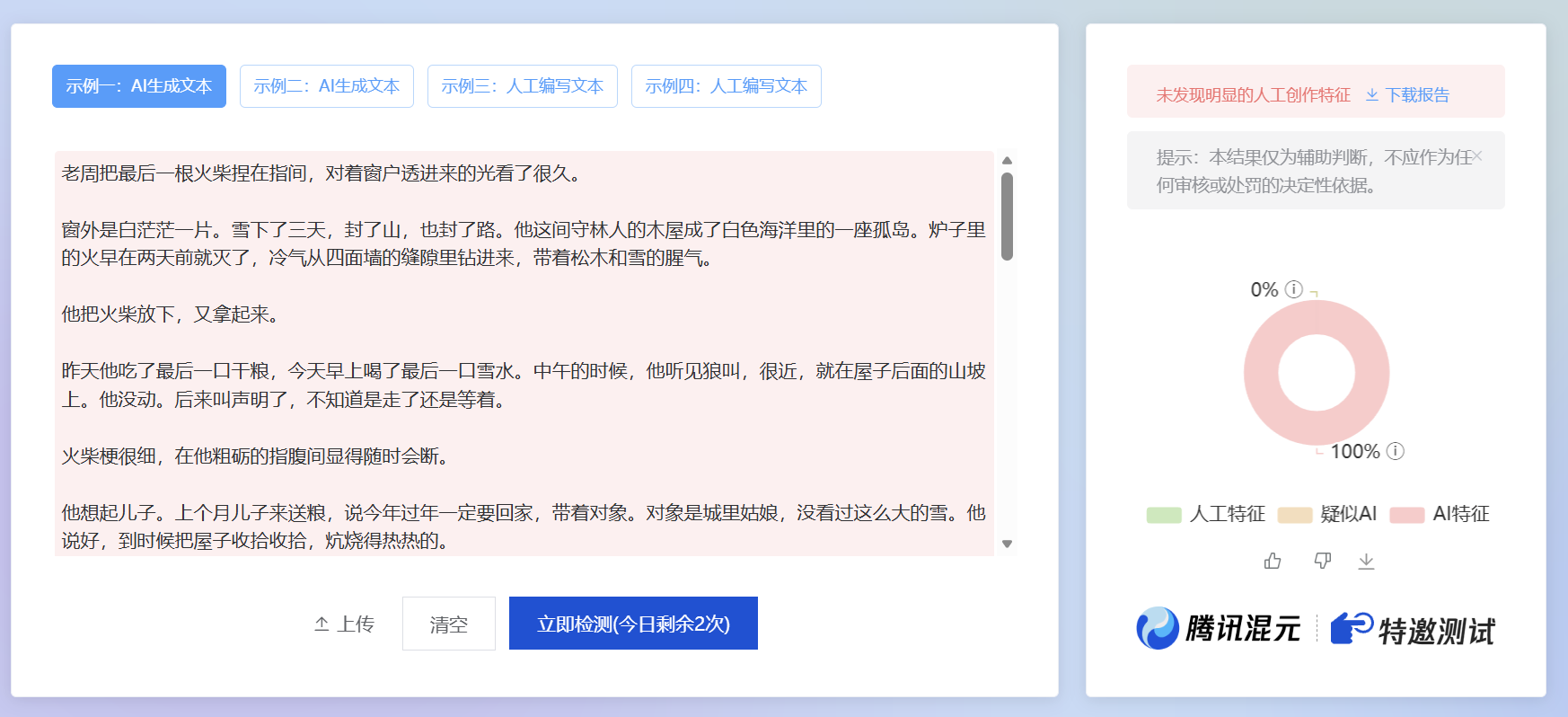Image resolution: width=1568 pixels, height=717 pixels.
Task: Click paragraph starting 窗外是白茫茫一片
Action: tap(524, 244)
